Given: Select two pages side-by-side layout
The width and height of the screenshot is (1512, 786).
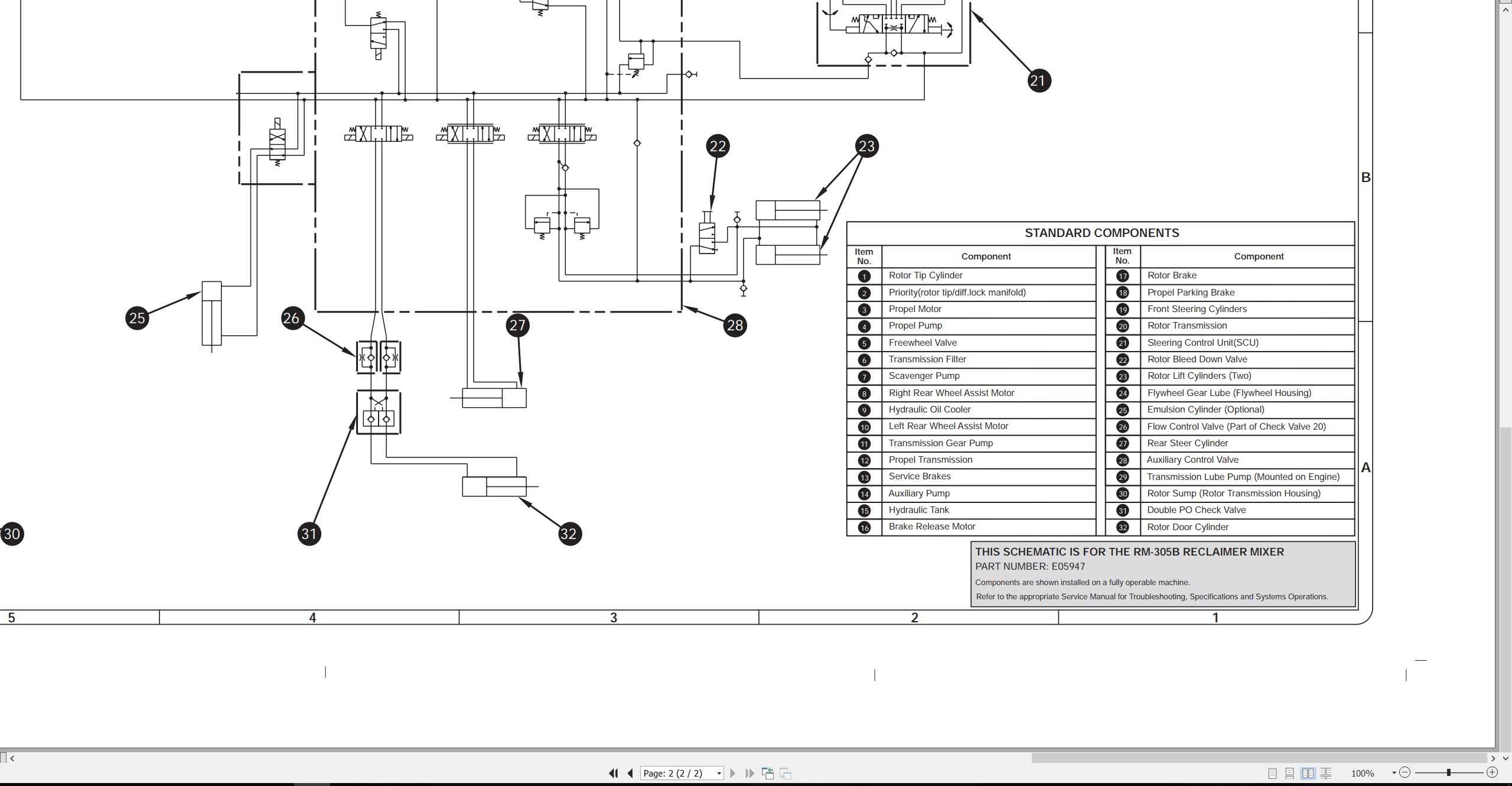Looking at the screenshot, I should pos(1308,773).
